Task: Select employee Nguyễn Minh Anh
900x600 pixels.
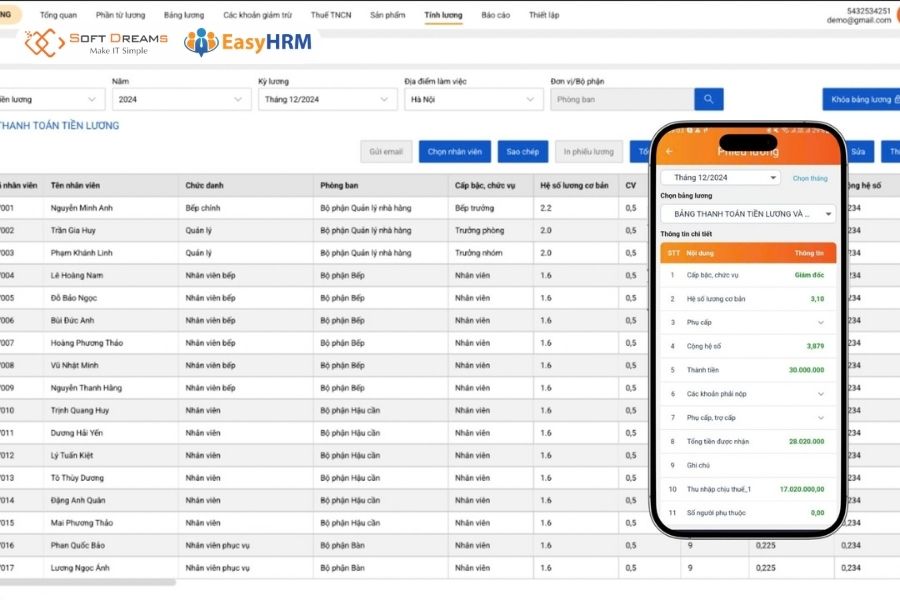Action: tap(82, 208)
